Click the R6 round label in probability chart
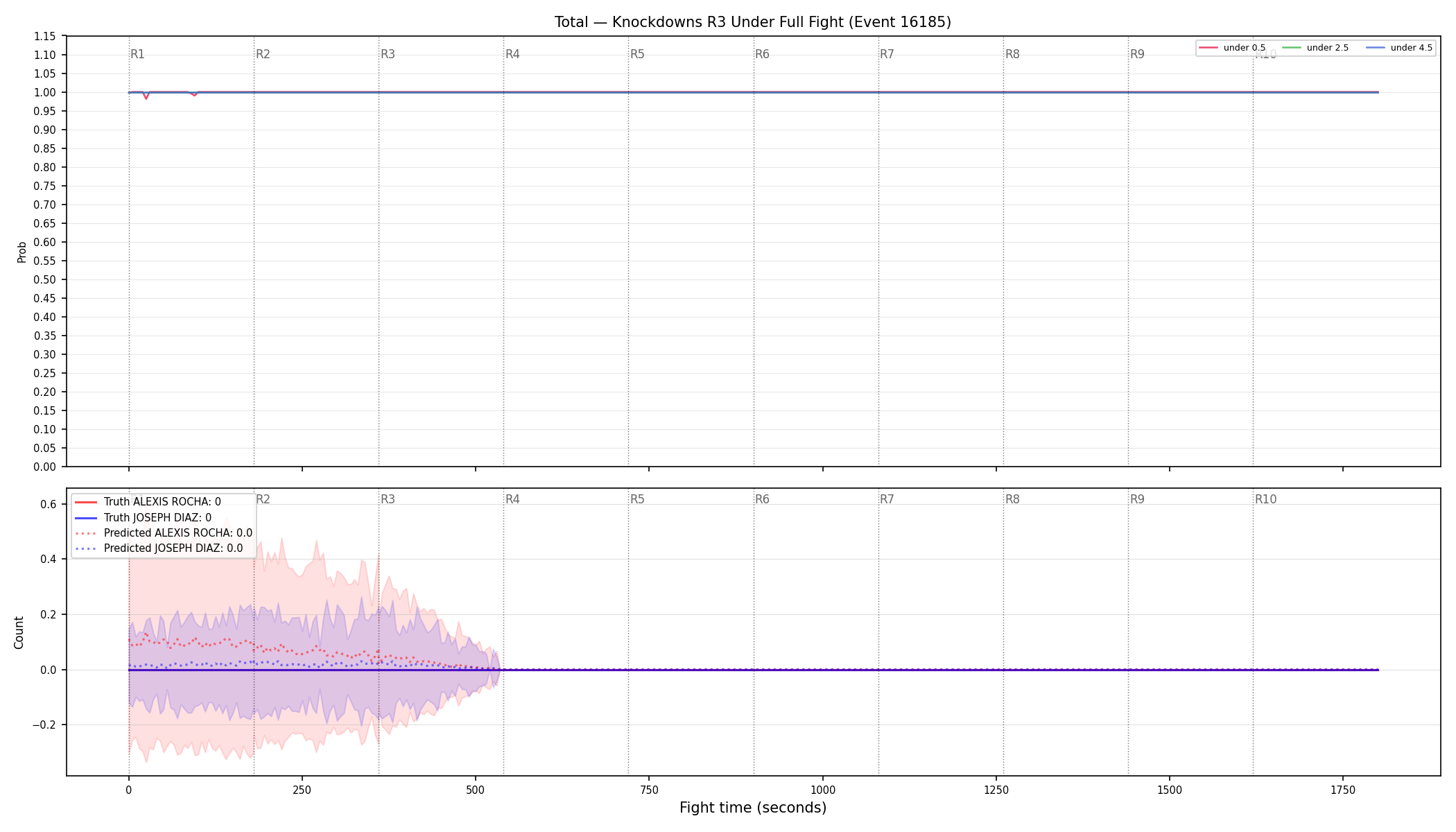 (762, 54)
